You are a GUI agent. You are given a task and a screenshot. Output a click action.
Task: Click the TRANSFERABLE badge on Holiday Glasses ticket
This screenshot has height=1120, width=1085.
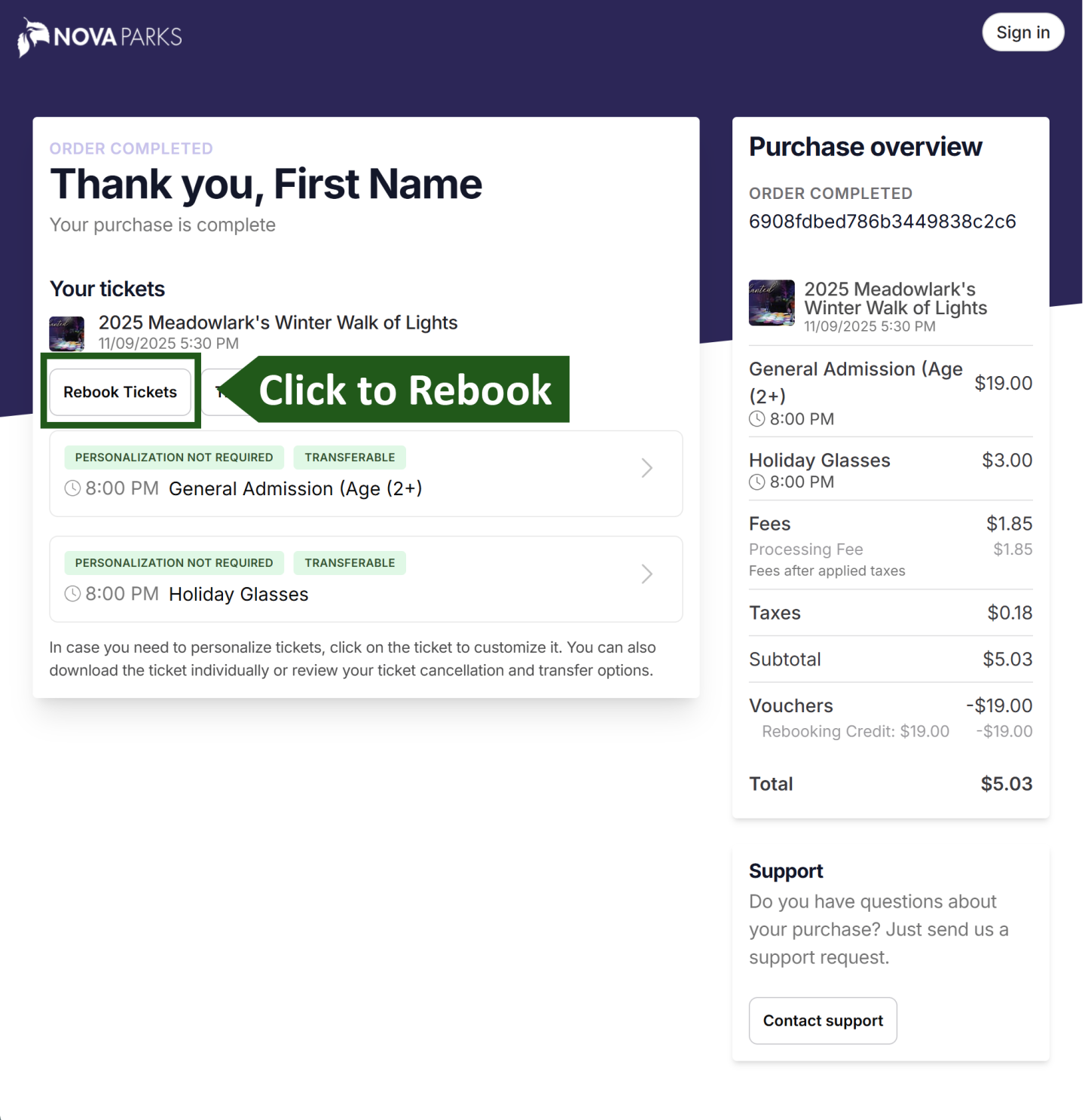[350, 562]
